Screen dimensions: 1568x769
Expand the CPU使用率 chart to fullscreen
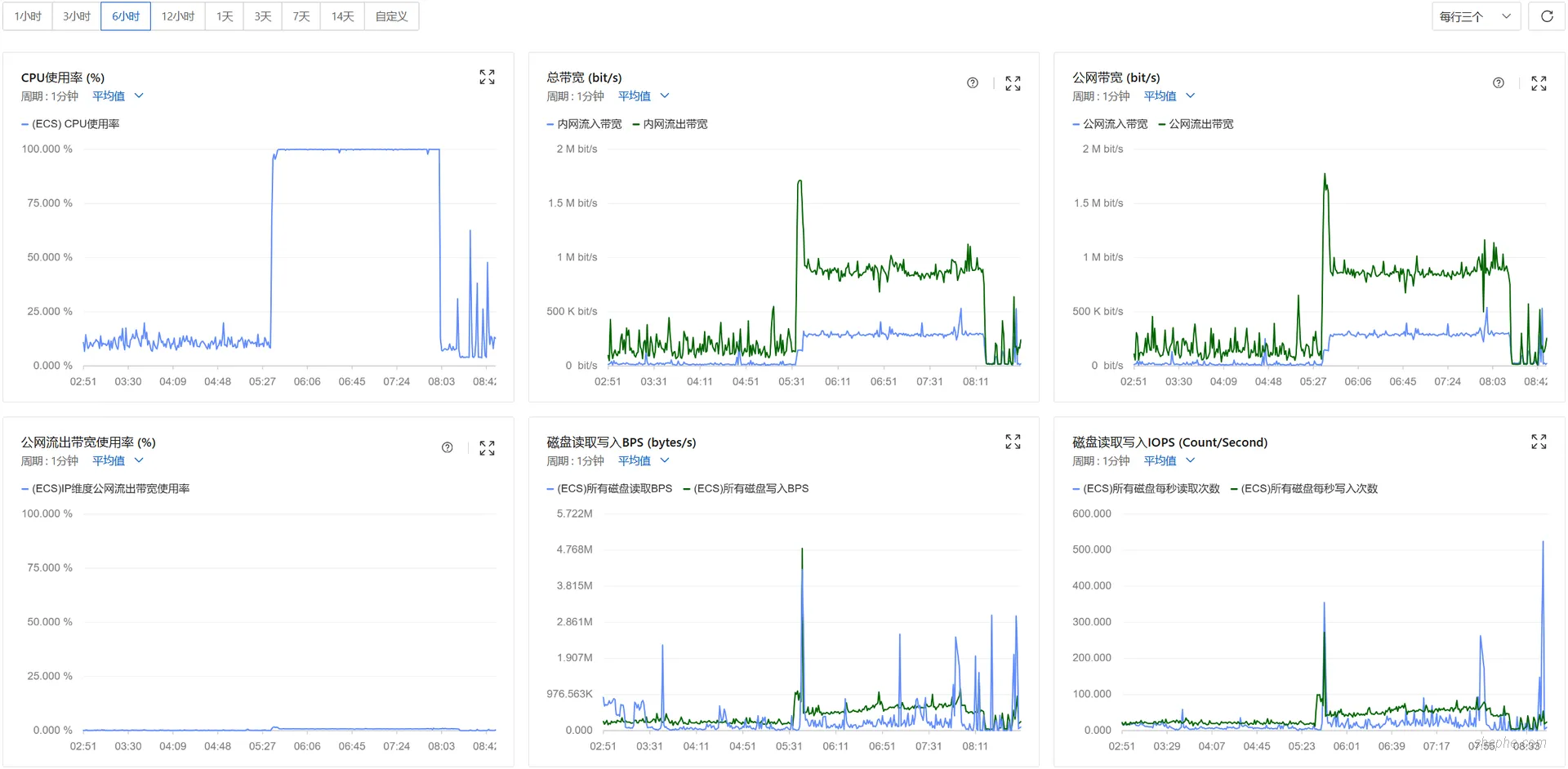pyautogui.click(x=487, y=77)
